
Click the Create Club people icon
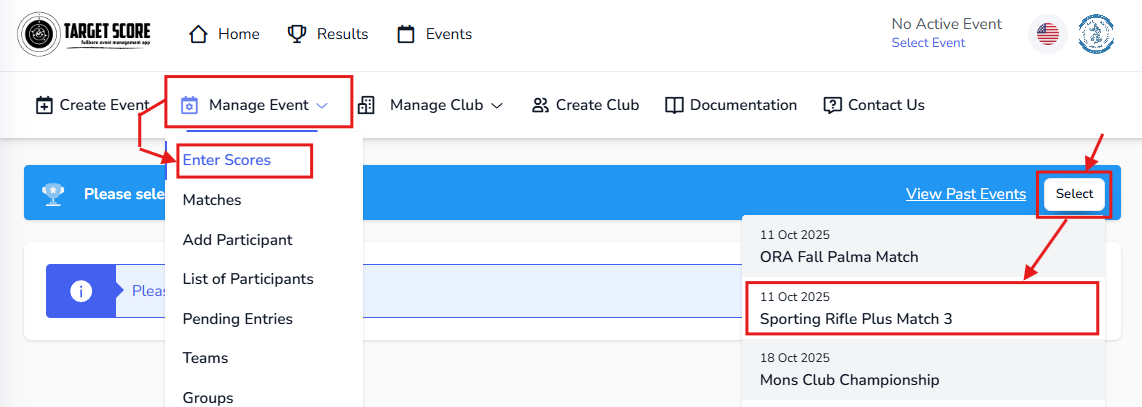pyautogui.click(x=540, y=105)
